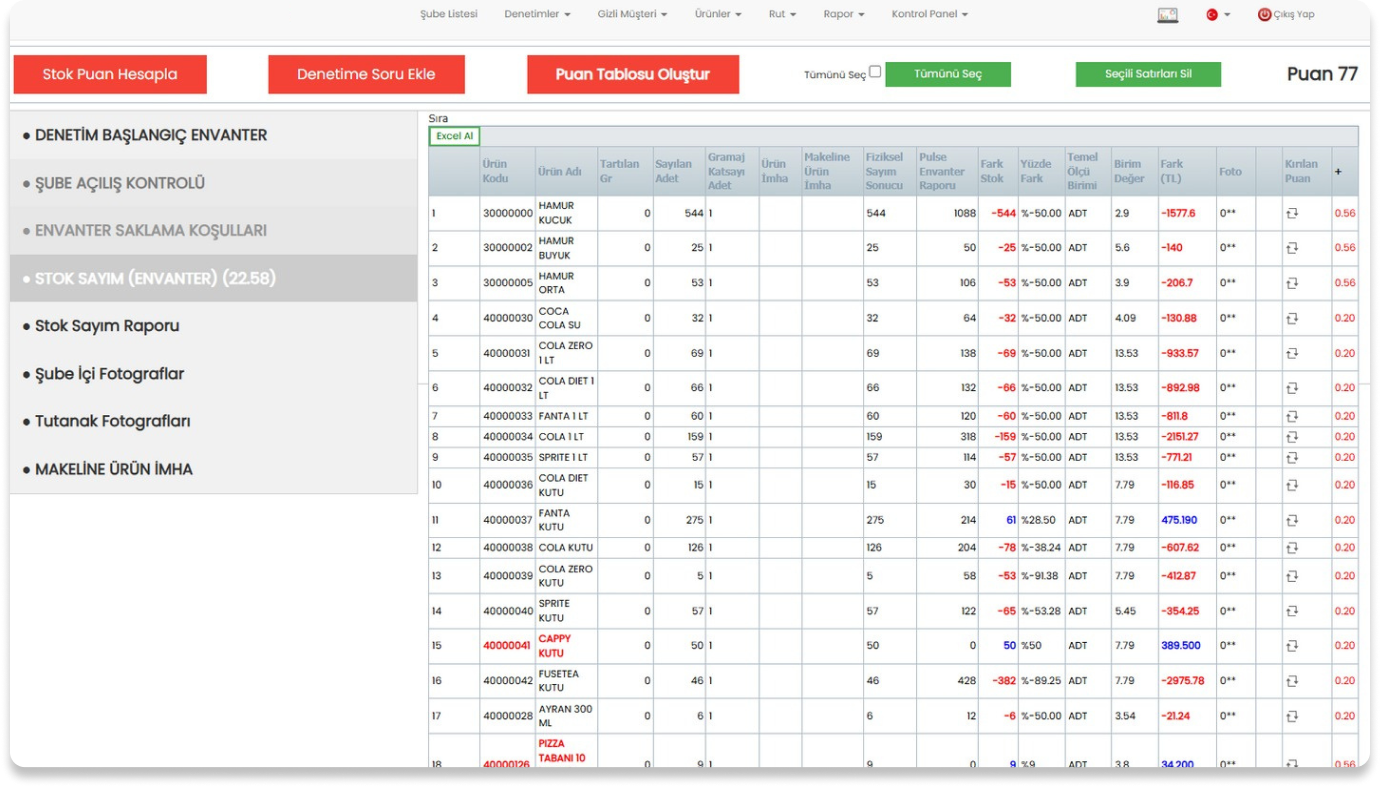Image resolution: width=1380 pixels, height=788 pixels.
Task: Click the Excel Al export button
Action: coord(454,136)
